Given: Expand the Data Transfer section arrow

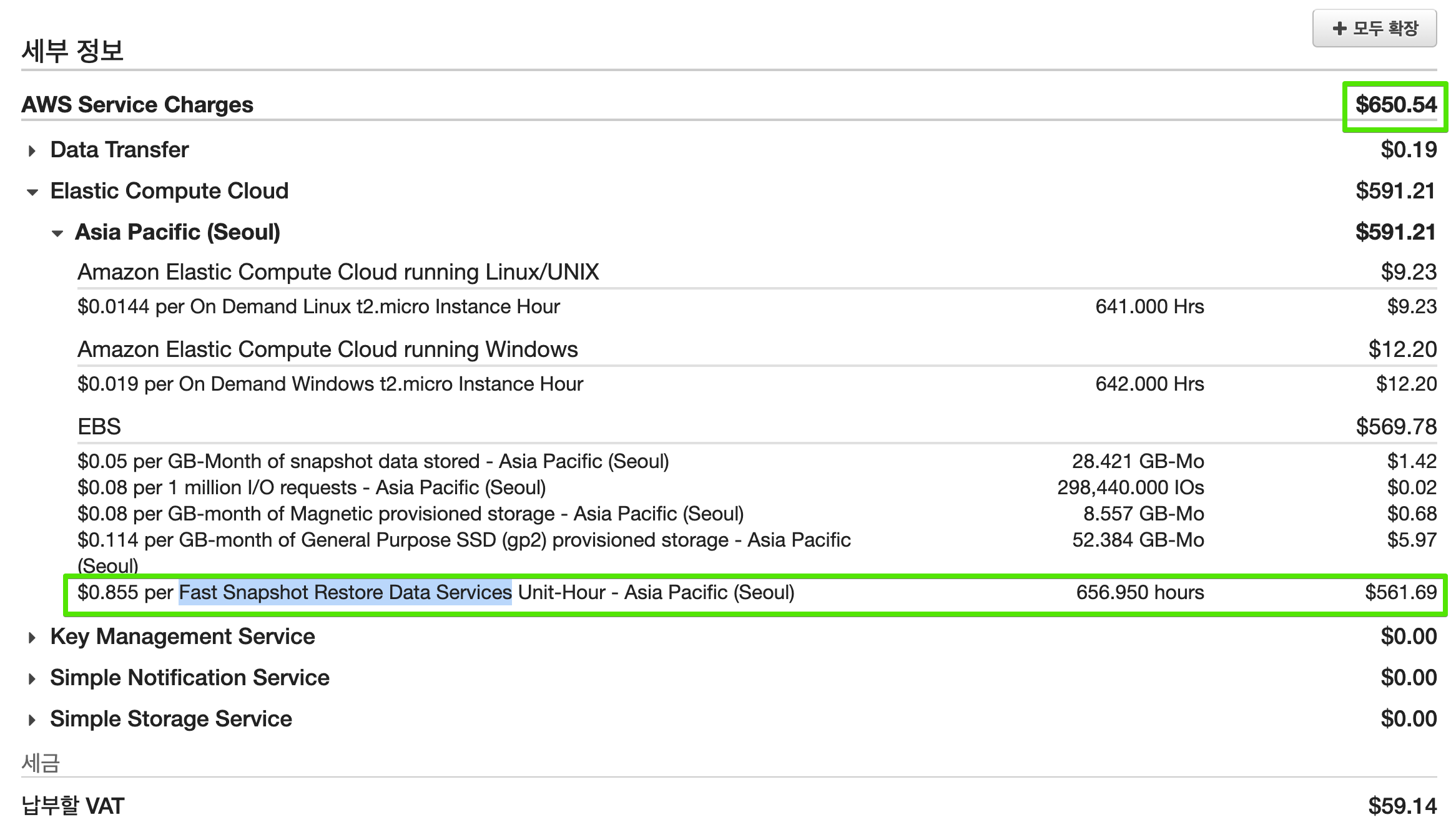Looking at the screenshot, I should [x=32, y=151].
